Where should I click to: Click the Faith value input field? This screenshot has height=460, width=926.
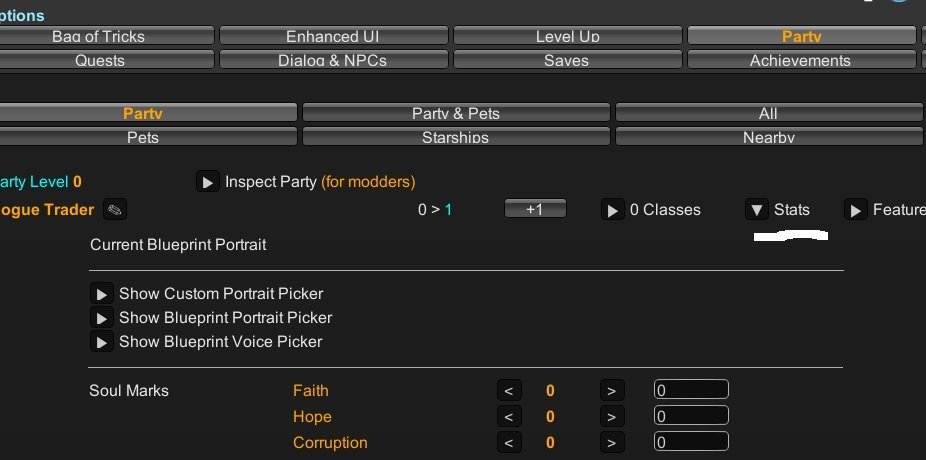[691, 390]
